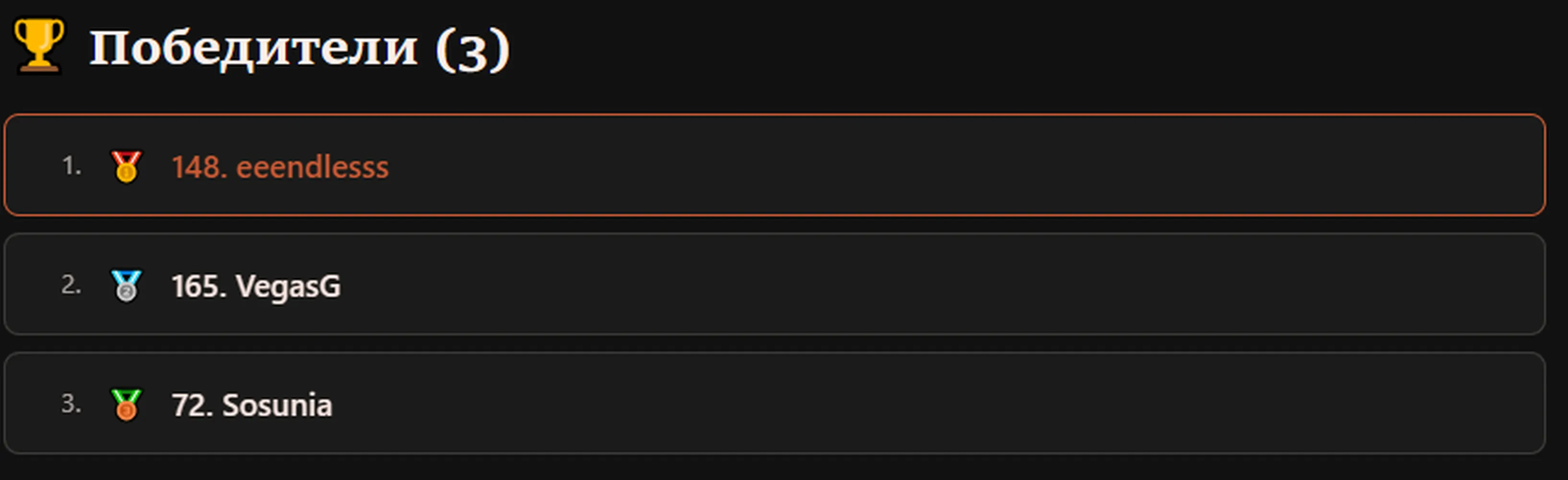Select the rank number 1. label
This screenshot has width=1568, height=480.
pos(72,166)
